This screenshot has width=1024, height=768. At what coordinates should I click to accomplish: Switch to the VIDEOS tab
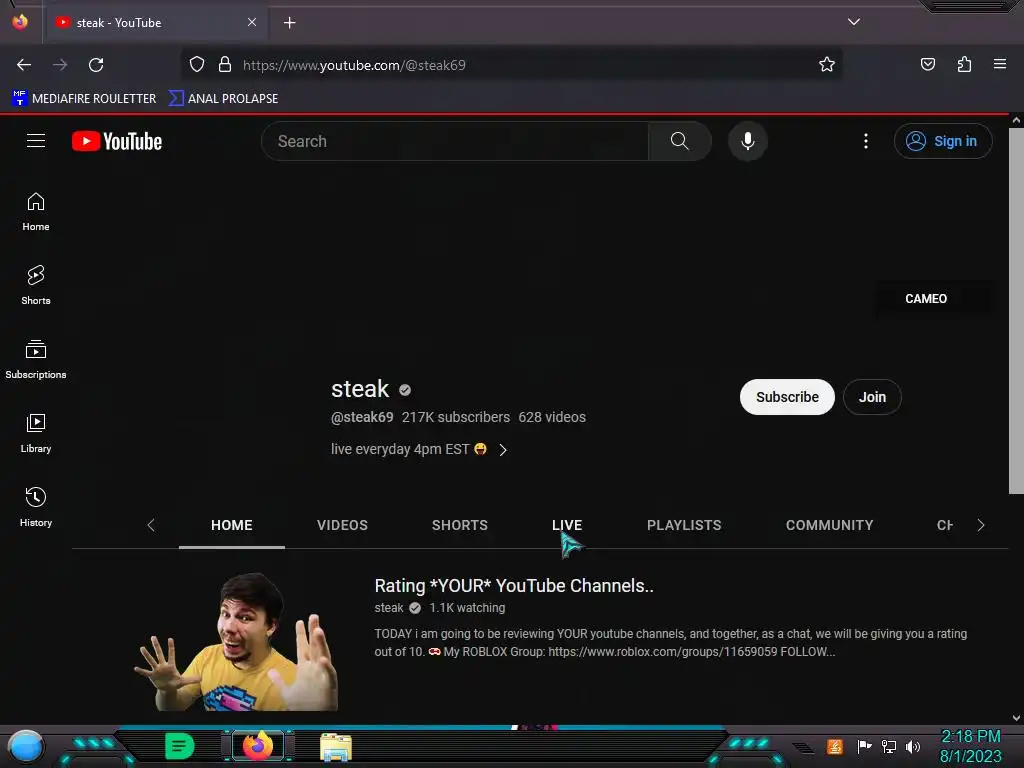[x=342, y=525]
